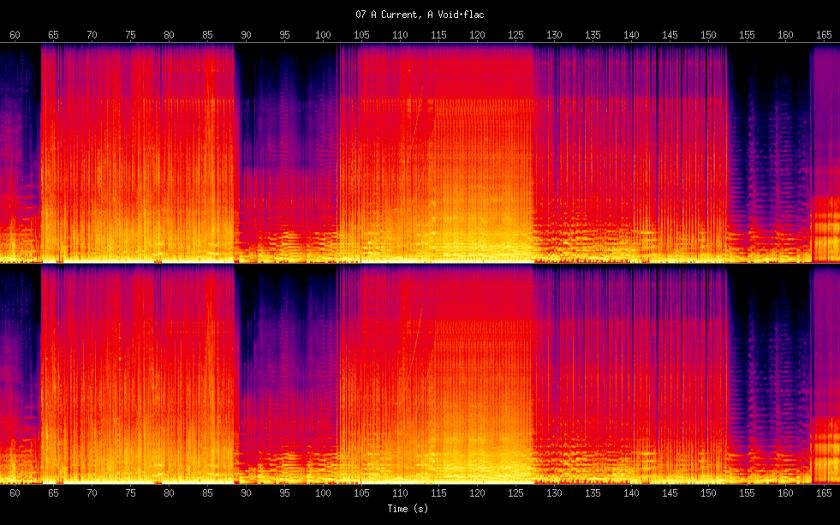
Task: Select 140 seconds on the bottom axis
Action: (632, 494)
